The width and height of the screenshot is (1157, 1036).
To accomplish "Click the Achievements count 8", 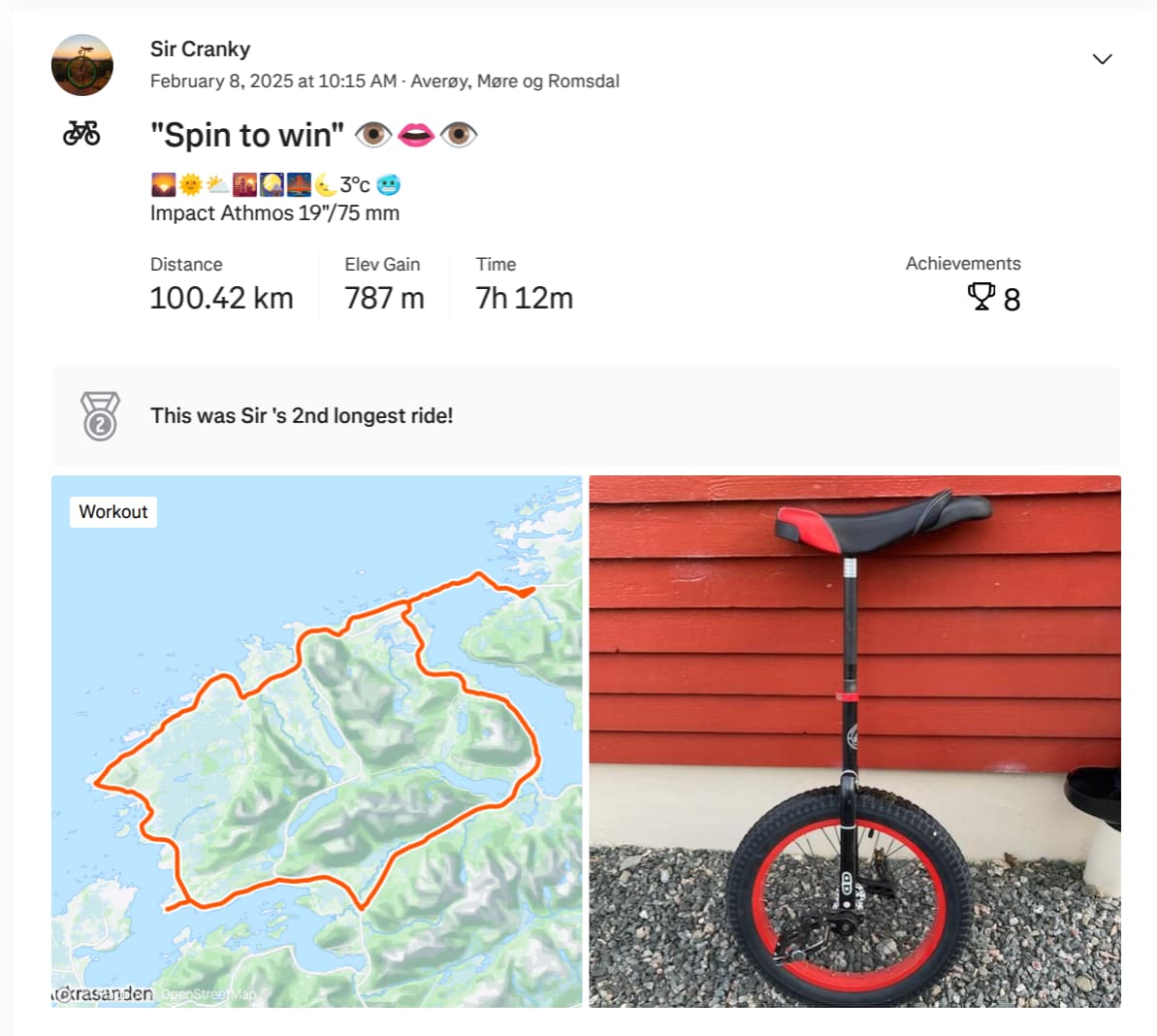I will (x=1012, y=300).
